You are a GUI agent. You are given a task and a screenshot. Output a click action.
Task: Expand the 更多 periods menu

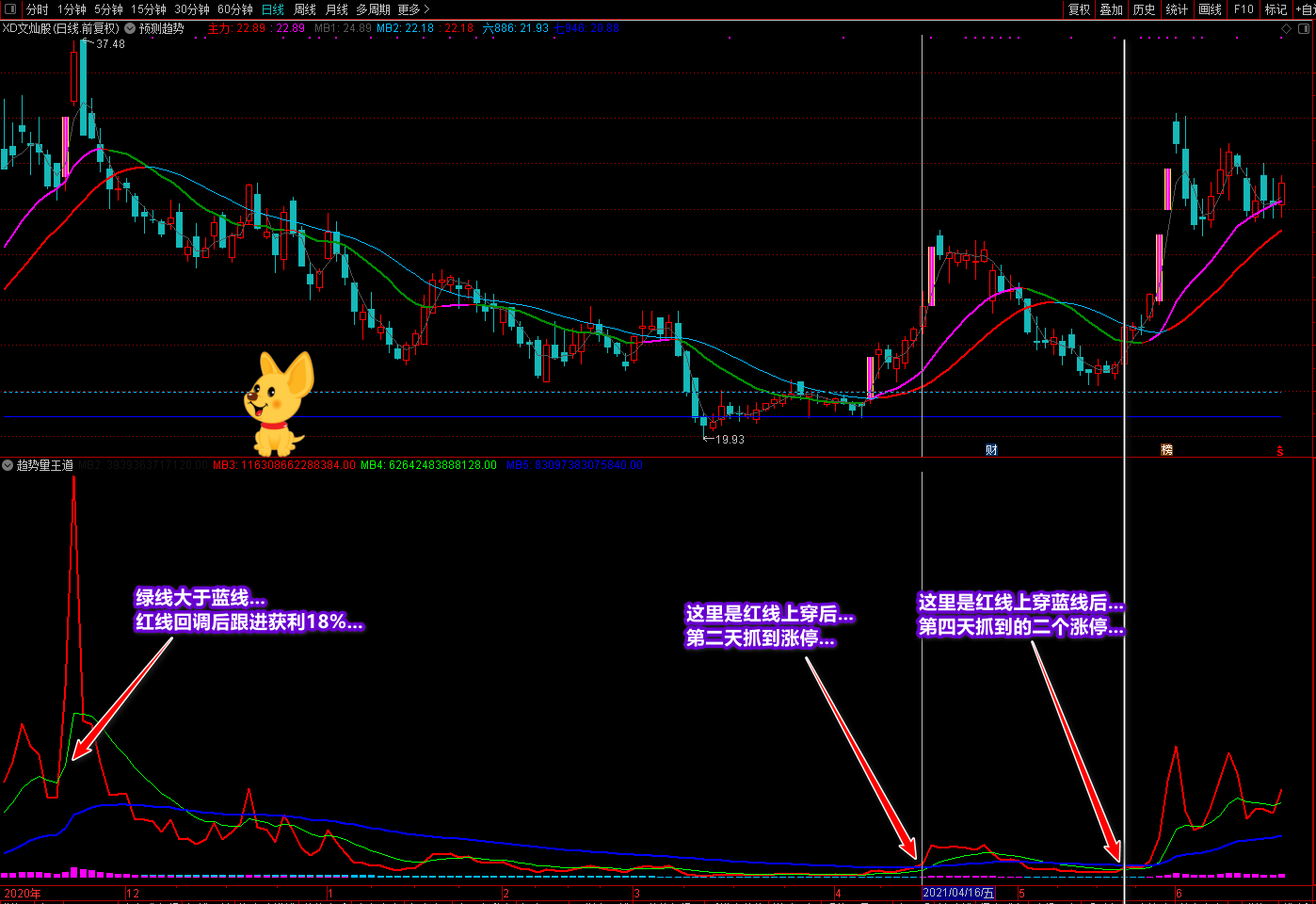[413, 9]
